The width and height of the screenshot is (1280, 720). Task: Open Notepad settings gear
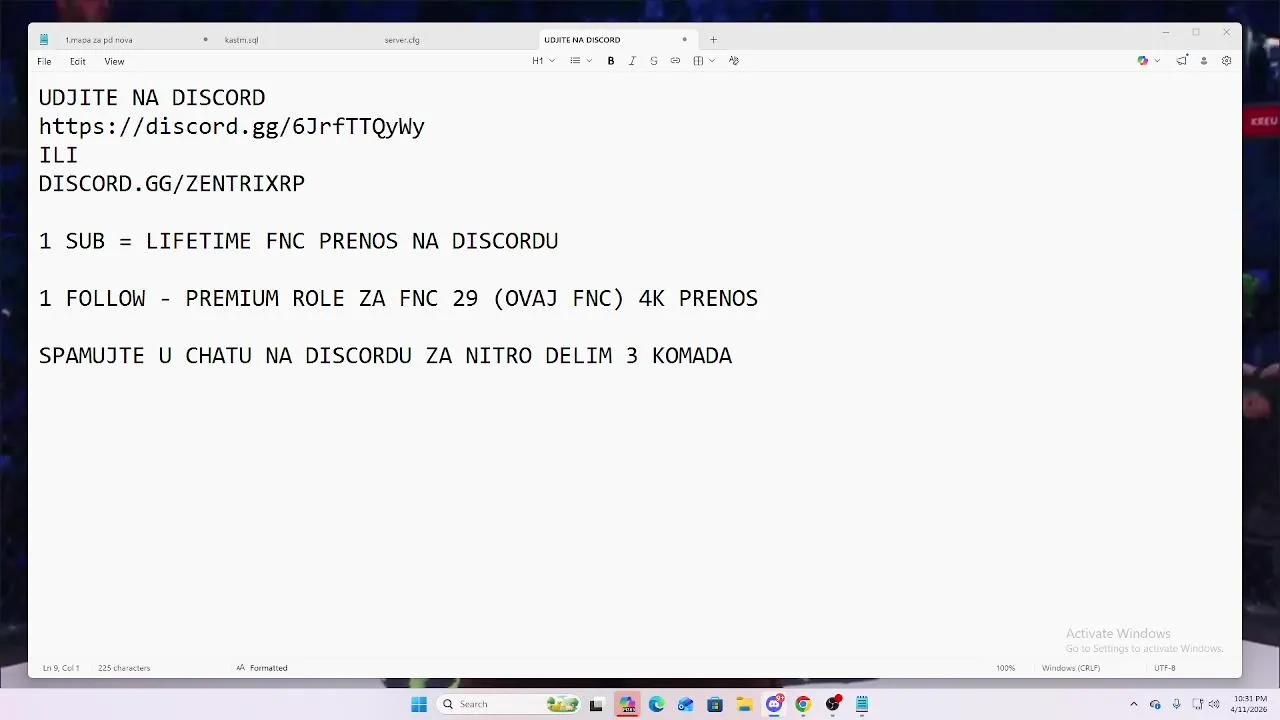(1226, 61)
